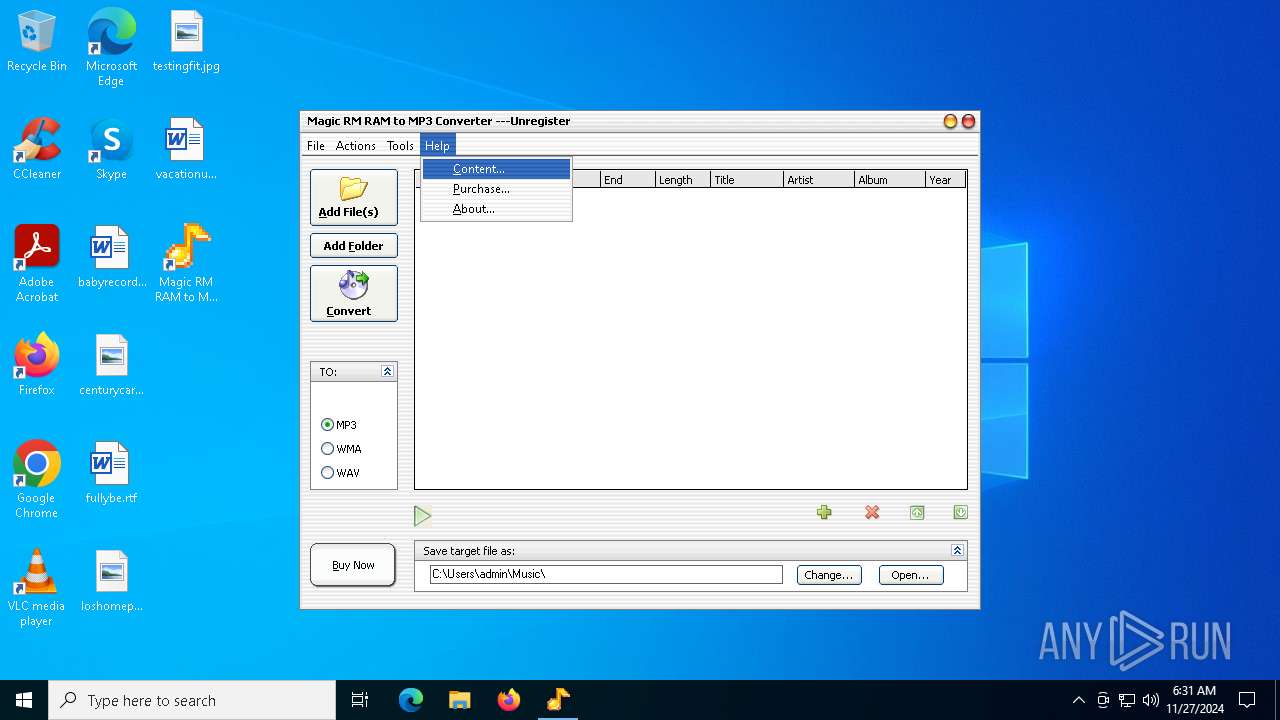Choose Purchase... from Help menu
The image size is (1280, 720).
[496, 189]
